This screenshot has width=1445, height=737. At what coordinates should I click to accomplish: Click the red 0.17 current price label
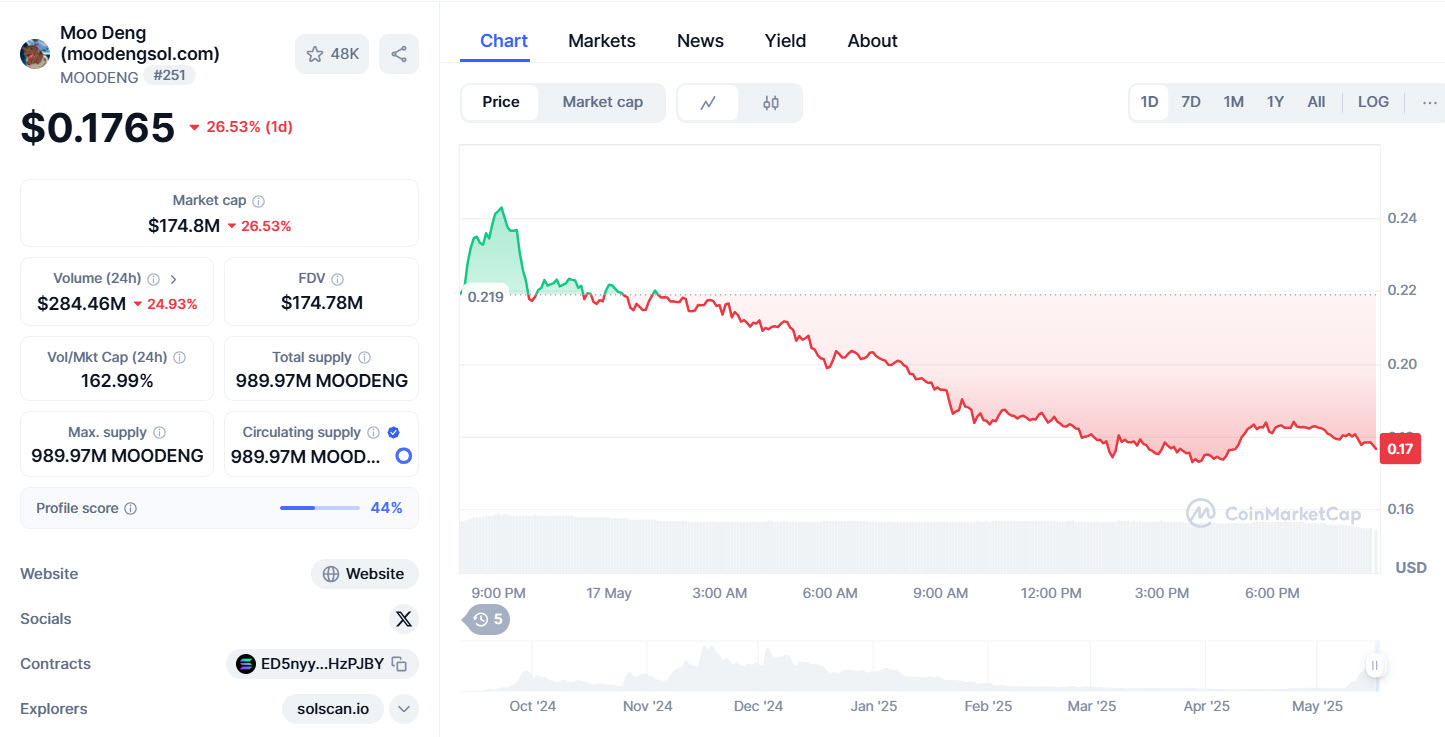coord(1400,449)
